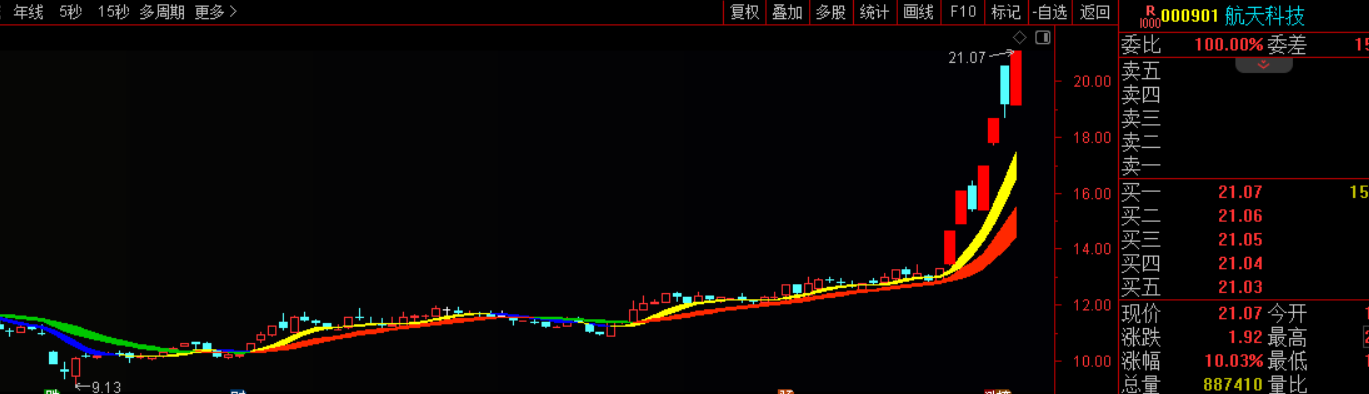Click the 最高 label
The image size is (1369, 394).
tap(1287, 338)
